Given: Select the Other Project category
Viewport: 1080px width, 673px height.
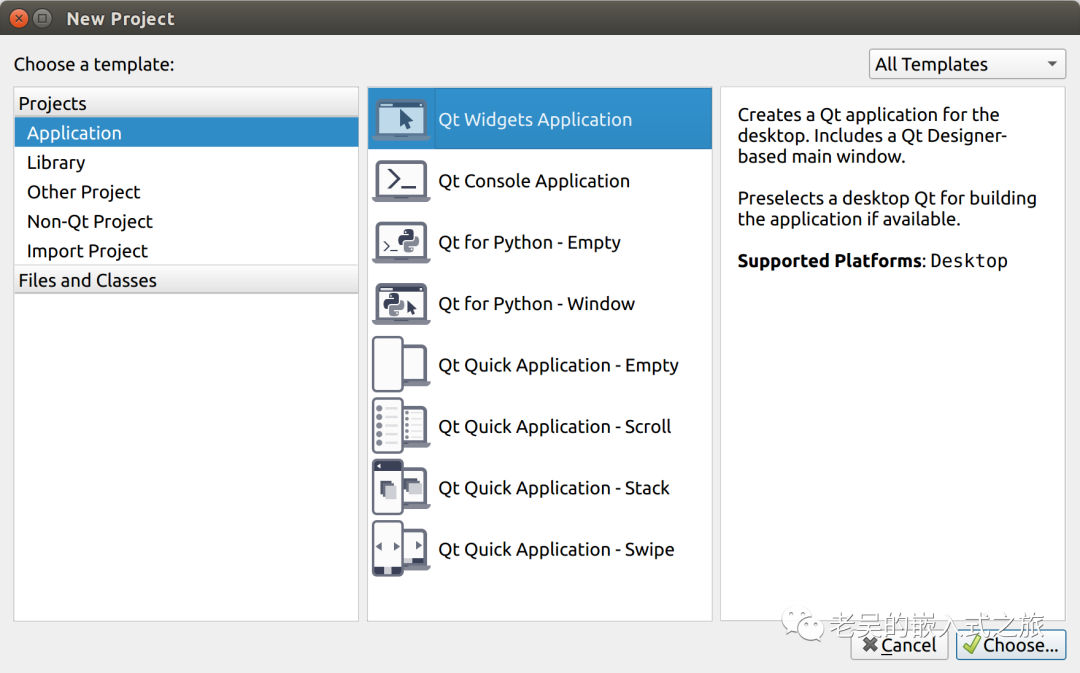Looking at the screenshot, I should click(186, 191).
